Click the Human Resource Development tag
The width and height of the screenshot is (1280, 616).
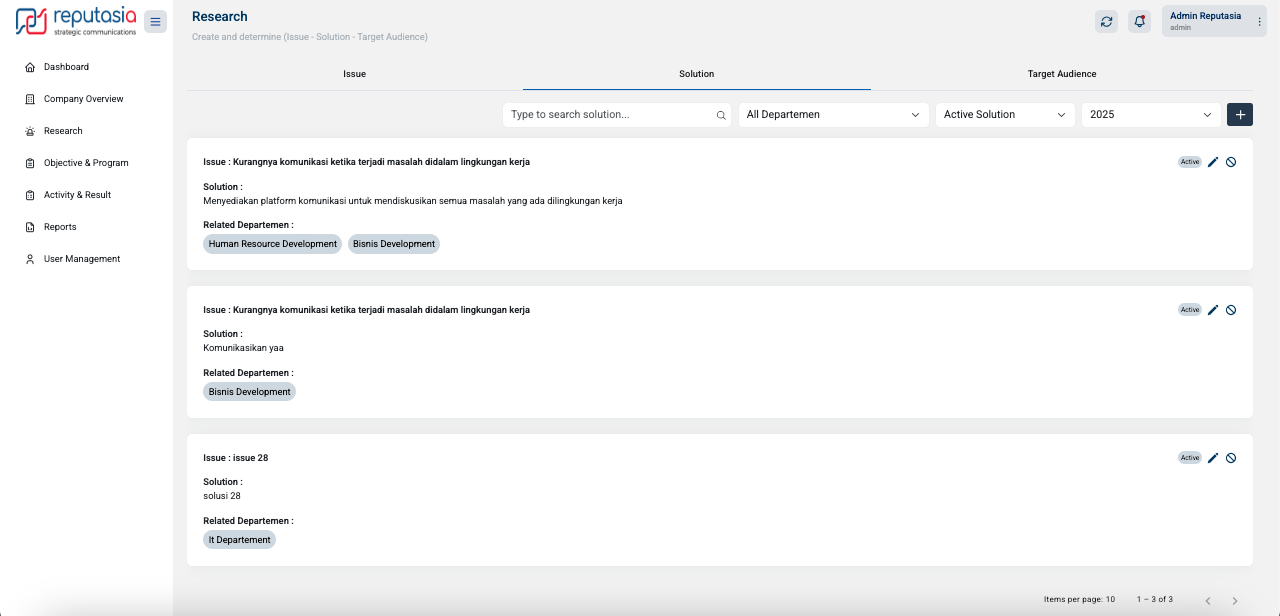(273, 244)
